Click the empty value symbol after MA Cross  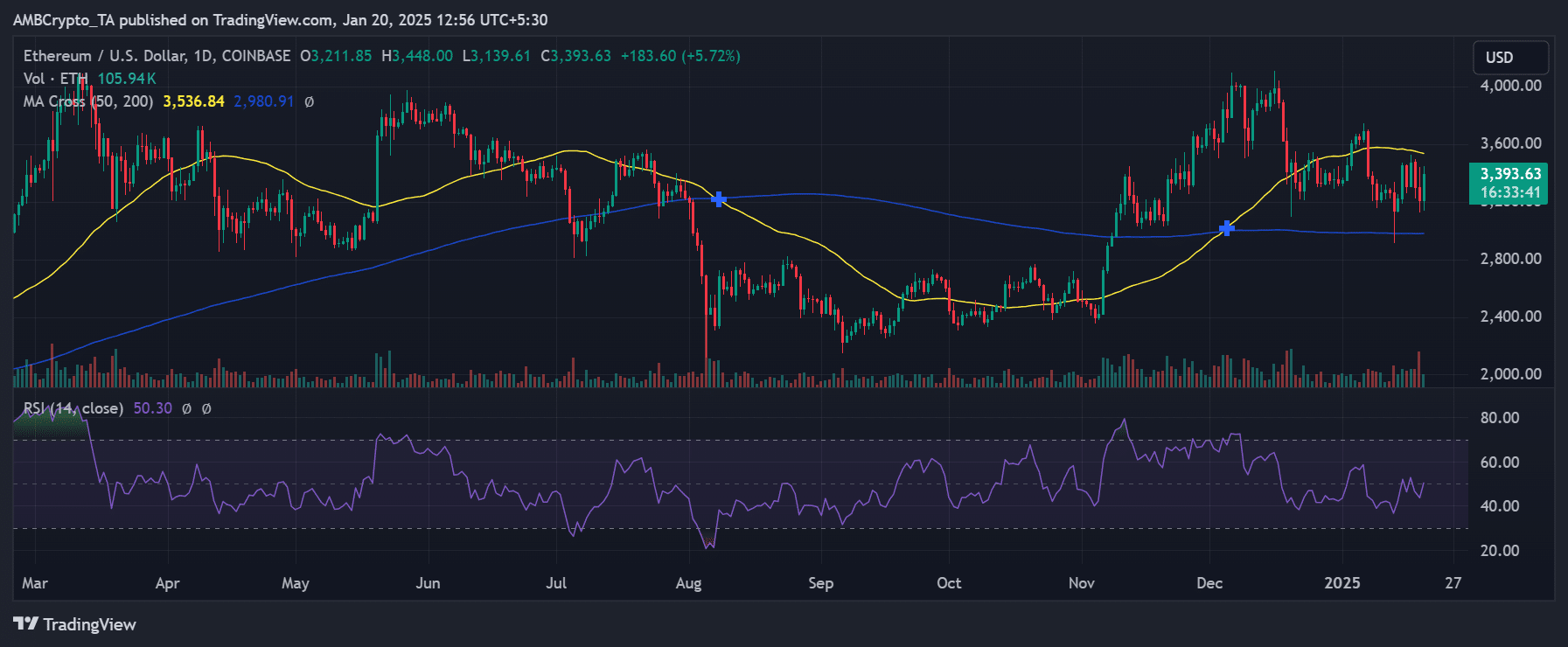coord(309,101)
